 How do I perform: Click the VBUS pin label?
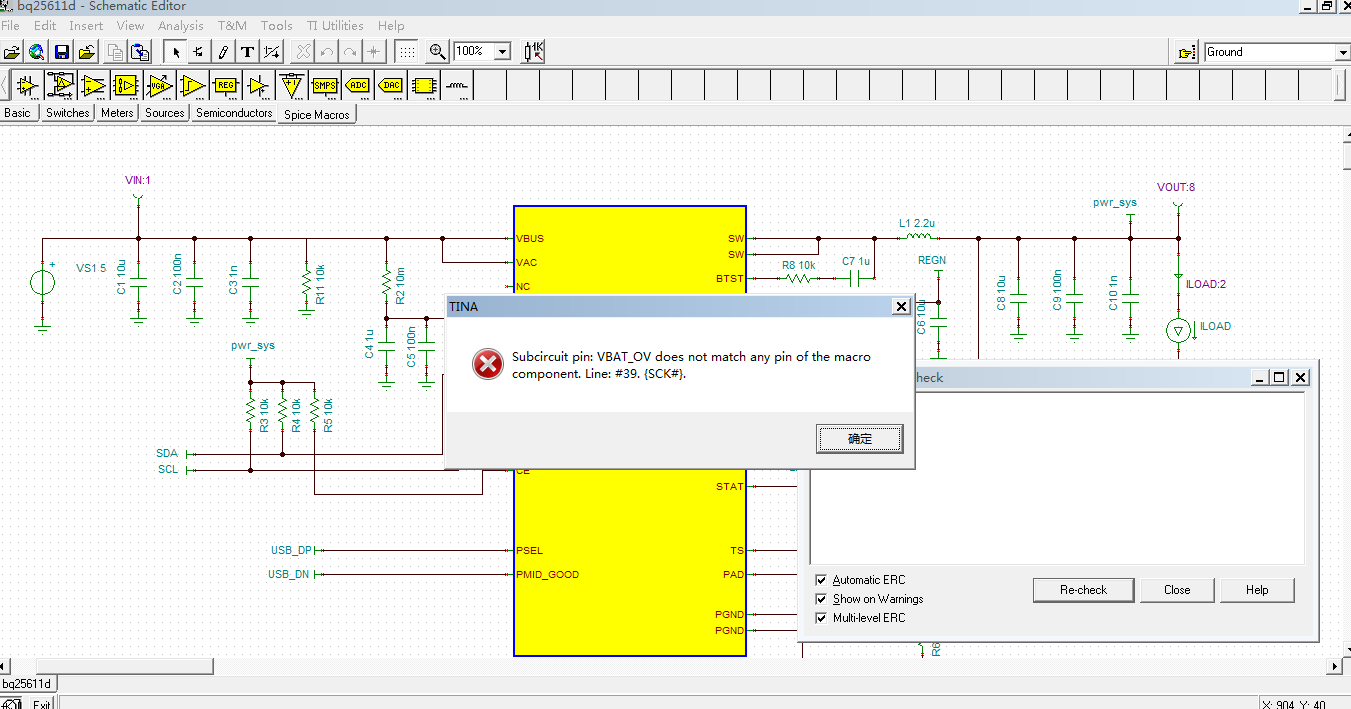(x=530, y=239)
